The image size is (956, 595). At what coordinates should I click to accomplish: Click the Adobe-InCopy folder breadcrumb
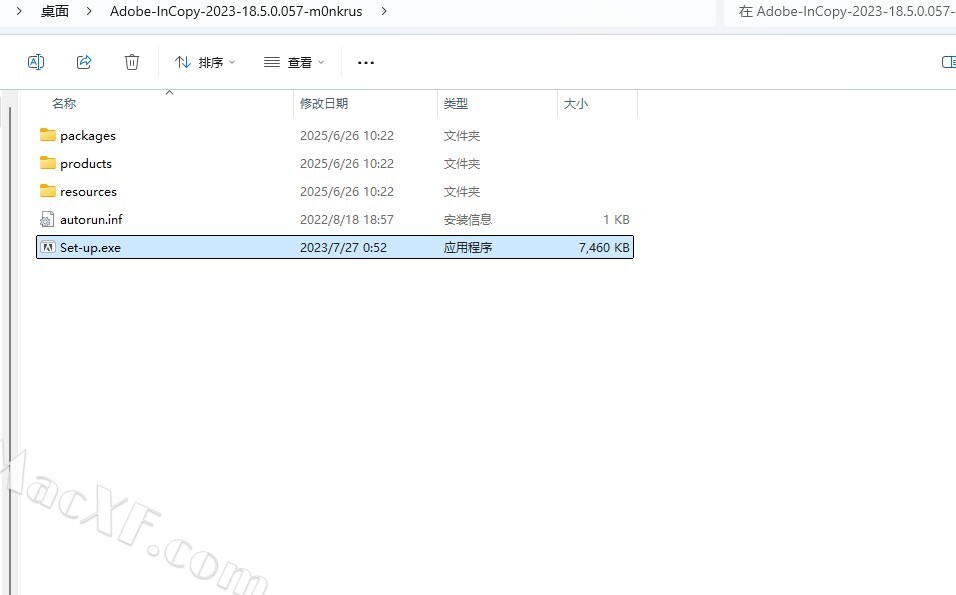point(236,11)
